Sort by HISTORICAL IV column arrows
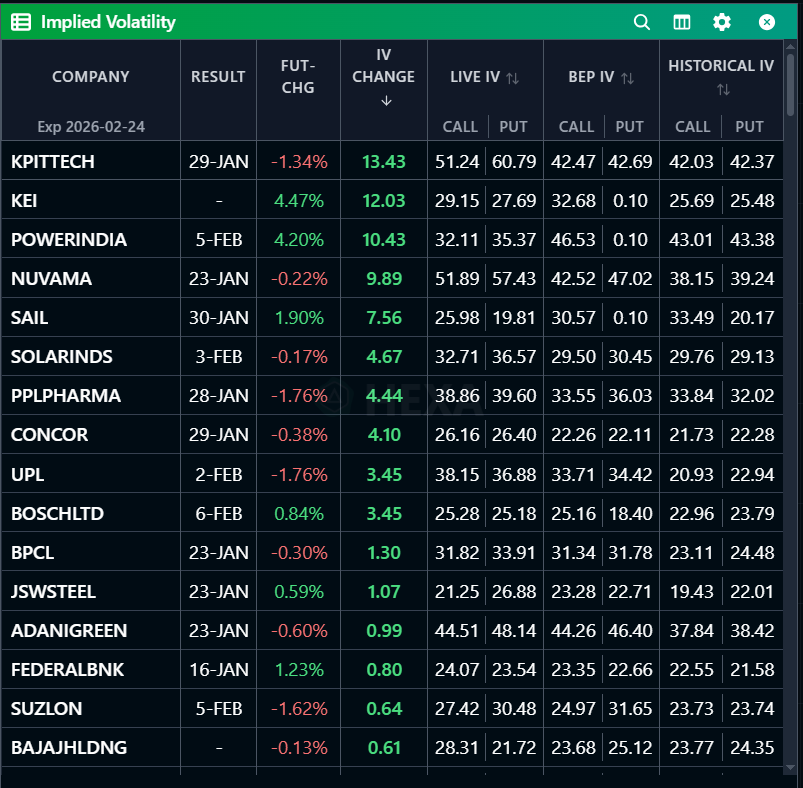Viewport: 803px width, 788px height. [x=723, y=90]
